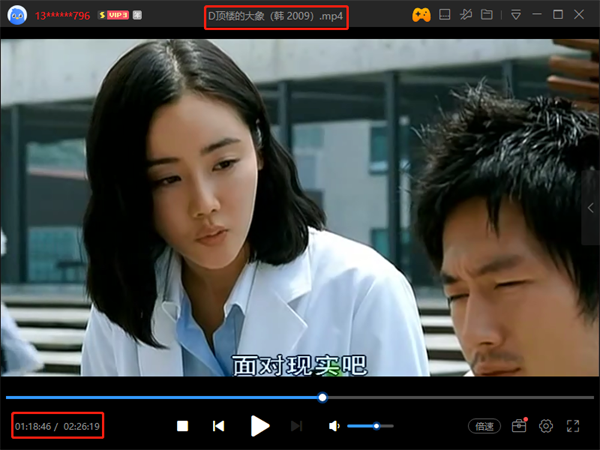This screenshot has height=450, width=600.
Task: Click the seek bar progress handle
Action: tap(322, 397)
